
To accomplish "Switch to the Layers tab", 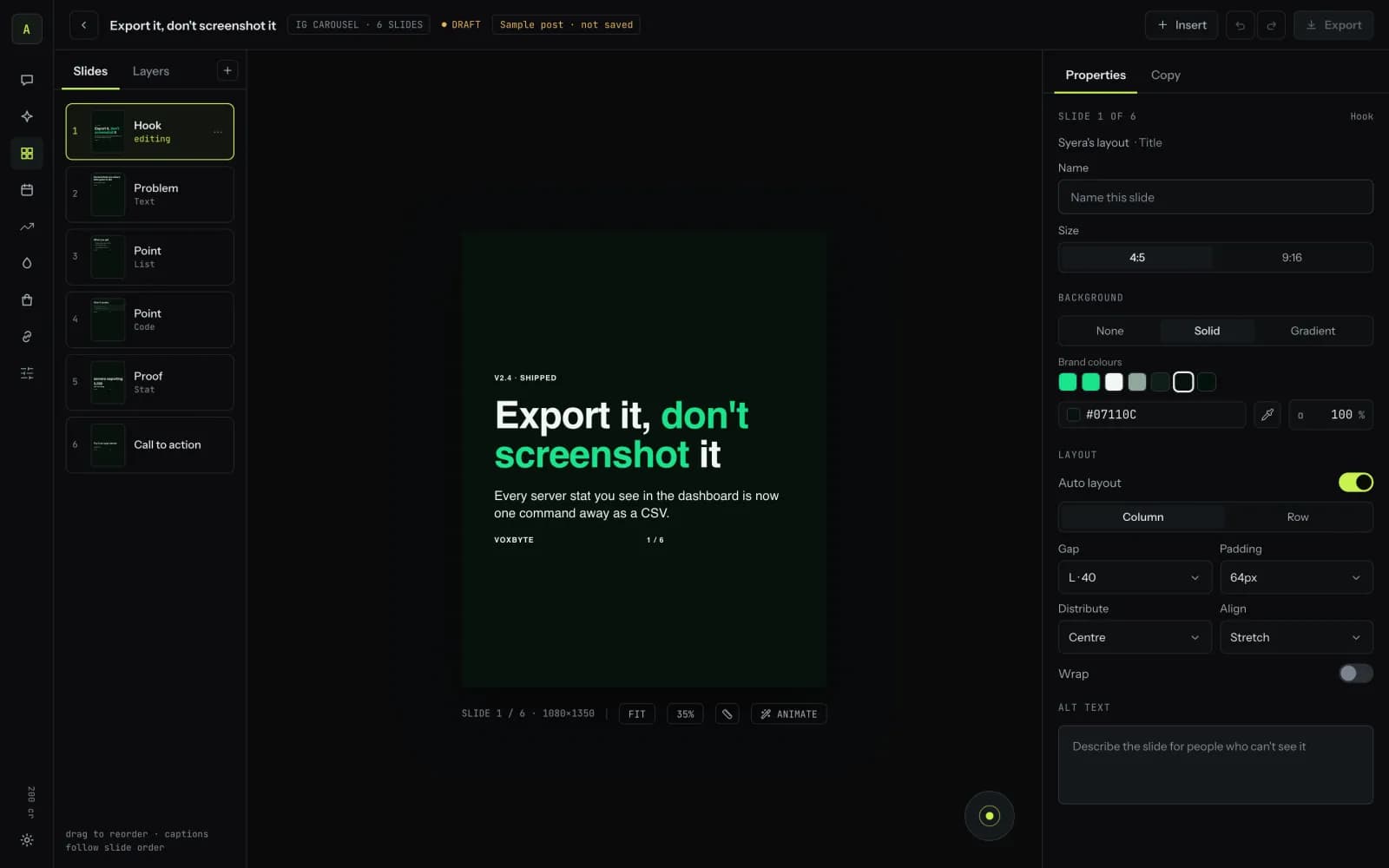I will [x=151, y=71].
